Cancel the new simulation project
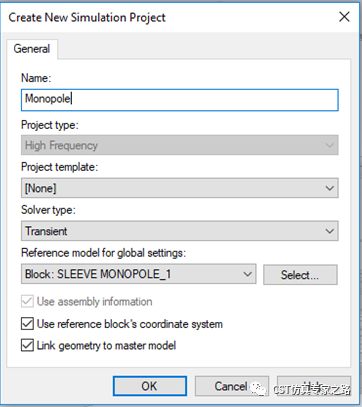This screenshot has width=362, height=407. point(232,386)
